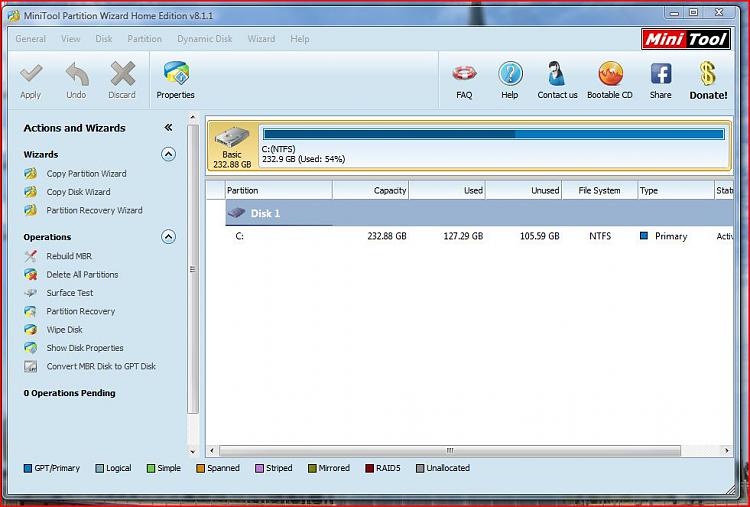The width and height of the screenshot is (750, 507).
Task: Click the Logical legend color swatch
Action: [x=99, y=468]
